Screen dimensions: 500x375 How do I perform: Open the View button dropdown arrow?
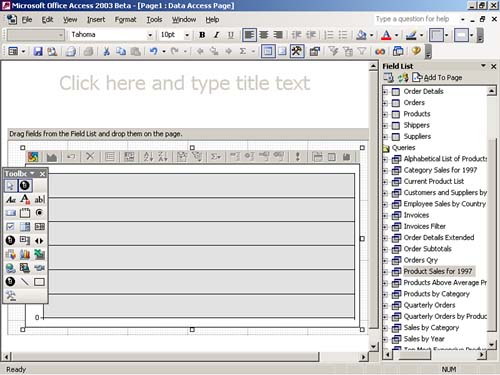pyautogui.click(x=23, y=52)
